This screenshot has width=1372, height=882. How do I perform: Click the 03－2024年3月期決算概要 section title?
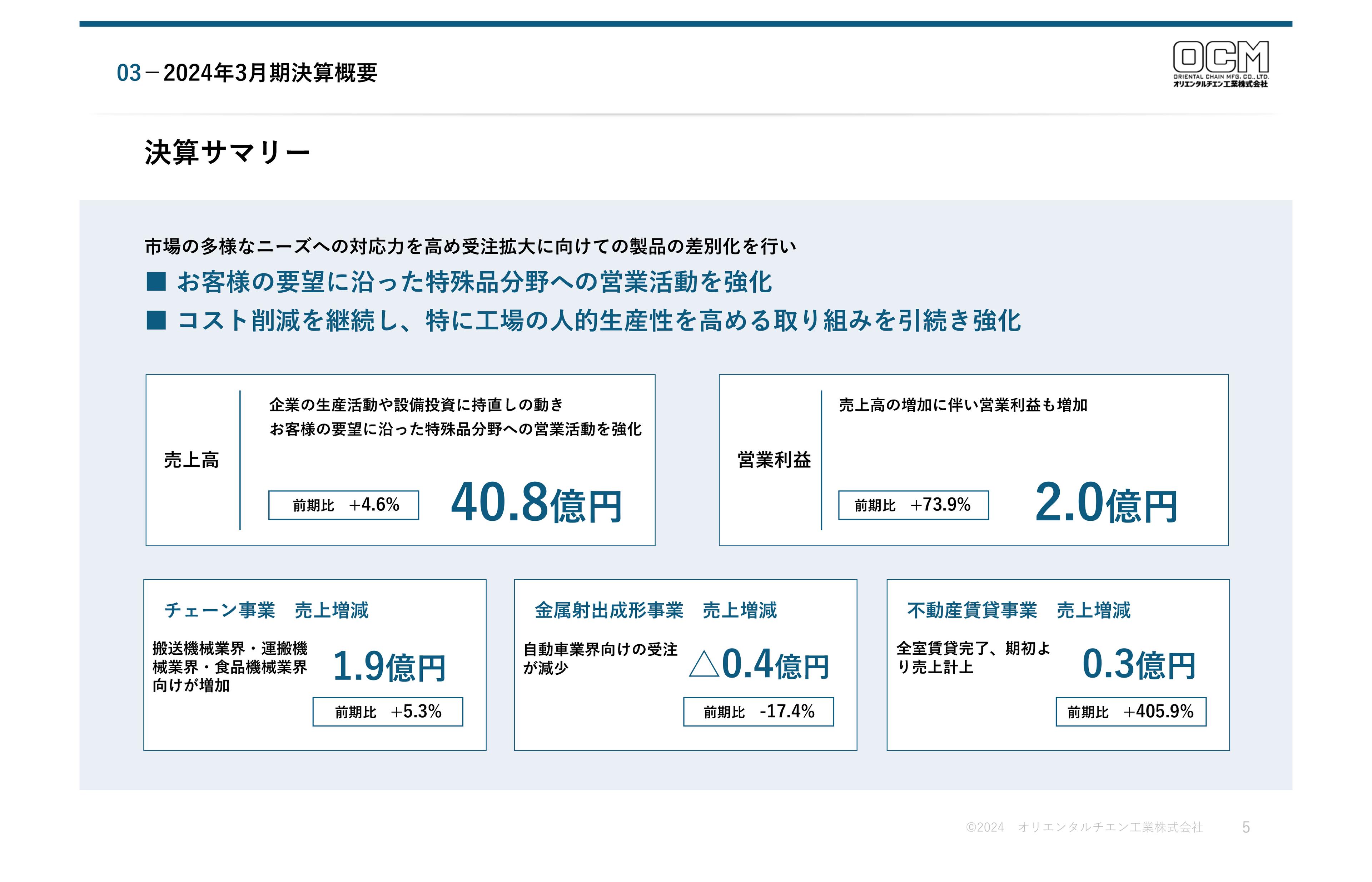click(x=247, y=73)
